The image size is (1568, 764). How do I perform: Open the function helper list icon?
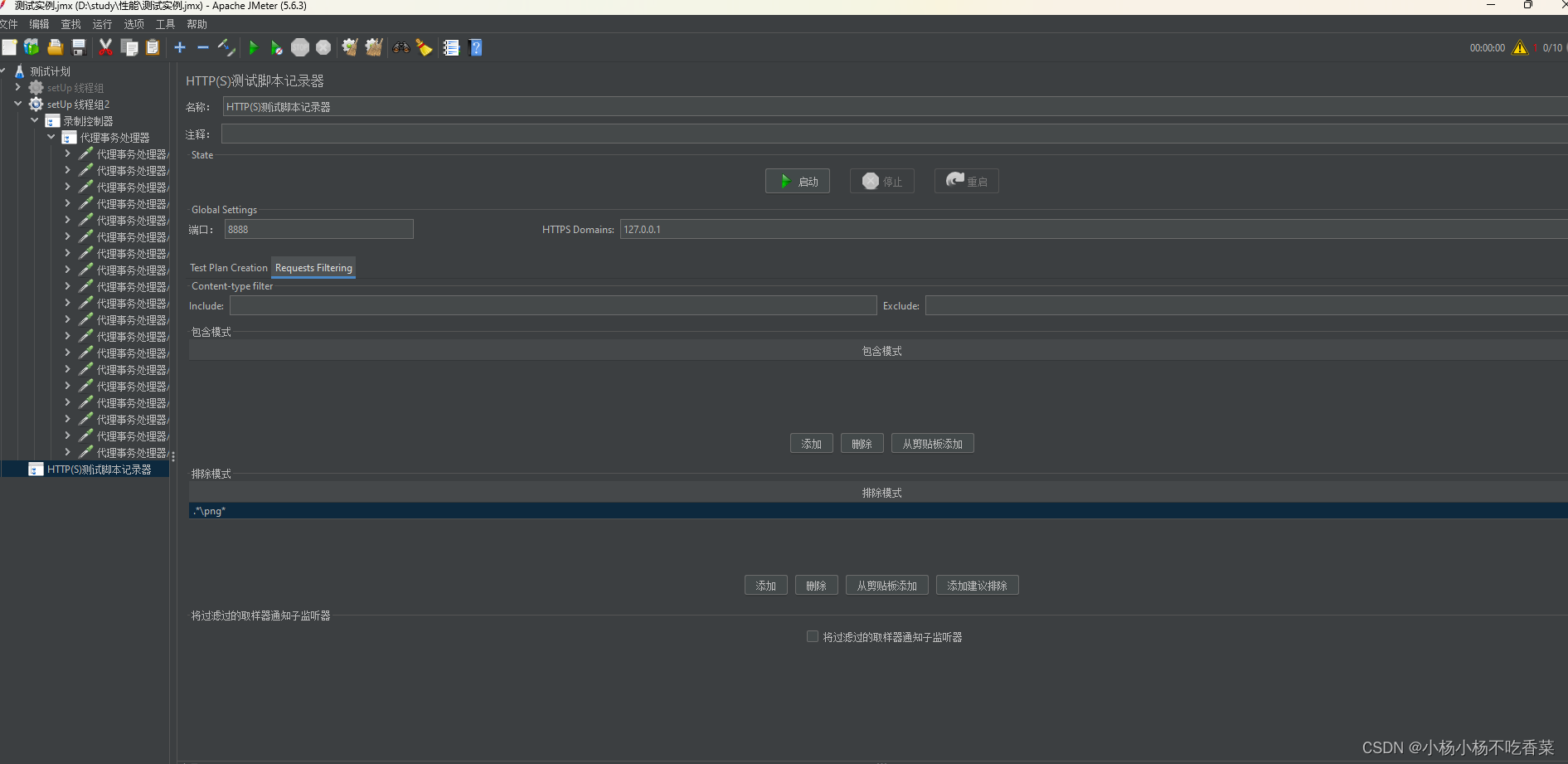point(451,47)
